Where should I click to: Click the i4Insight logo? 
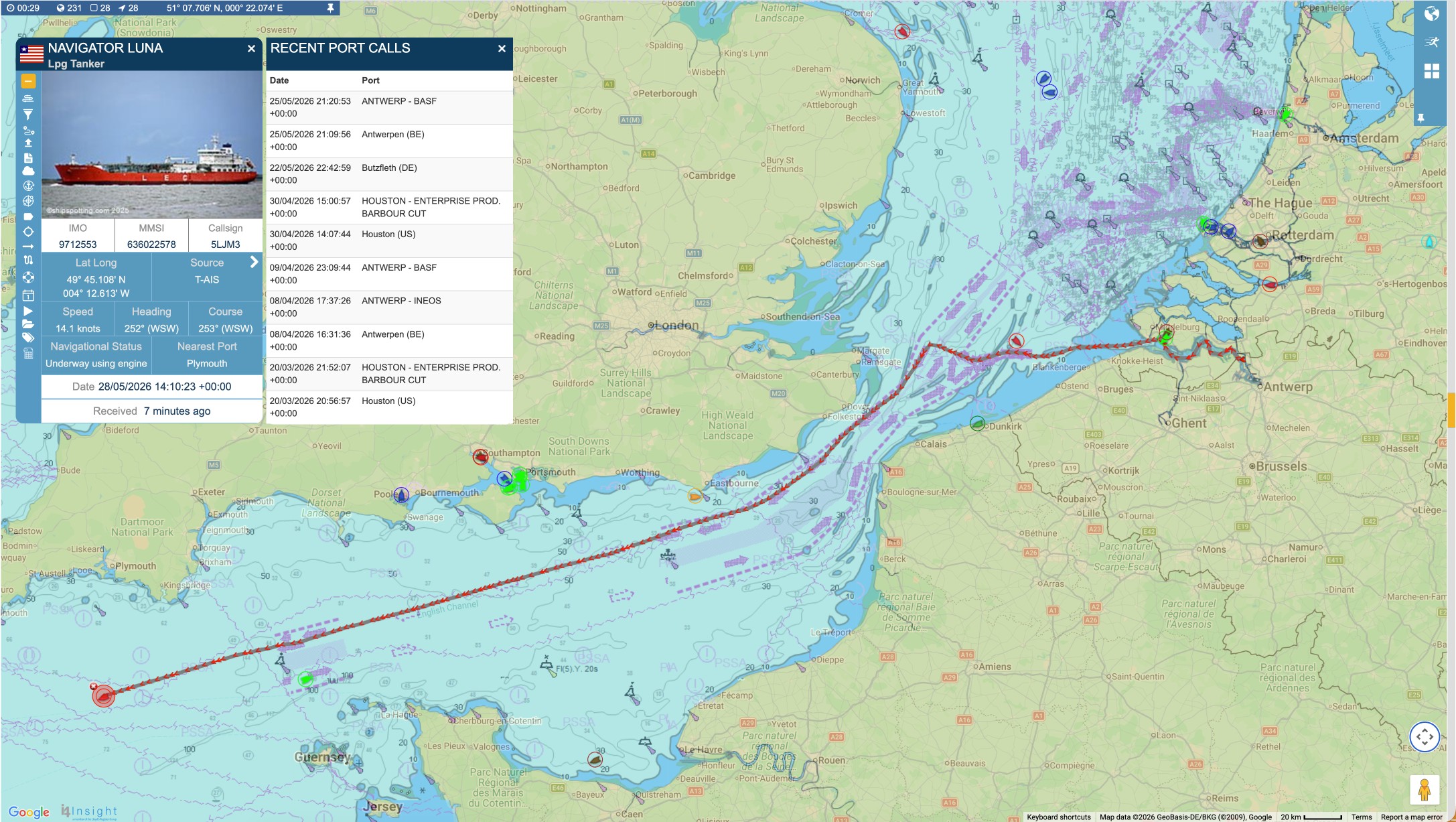(89, 811)
